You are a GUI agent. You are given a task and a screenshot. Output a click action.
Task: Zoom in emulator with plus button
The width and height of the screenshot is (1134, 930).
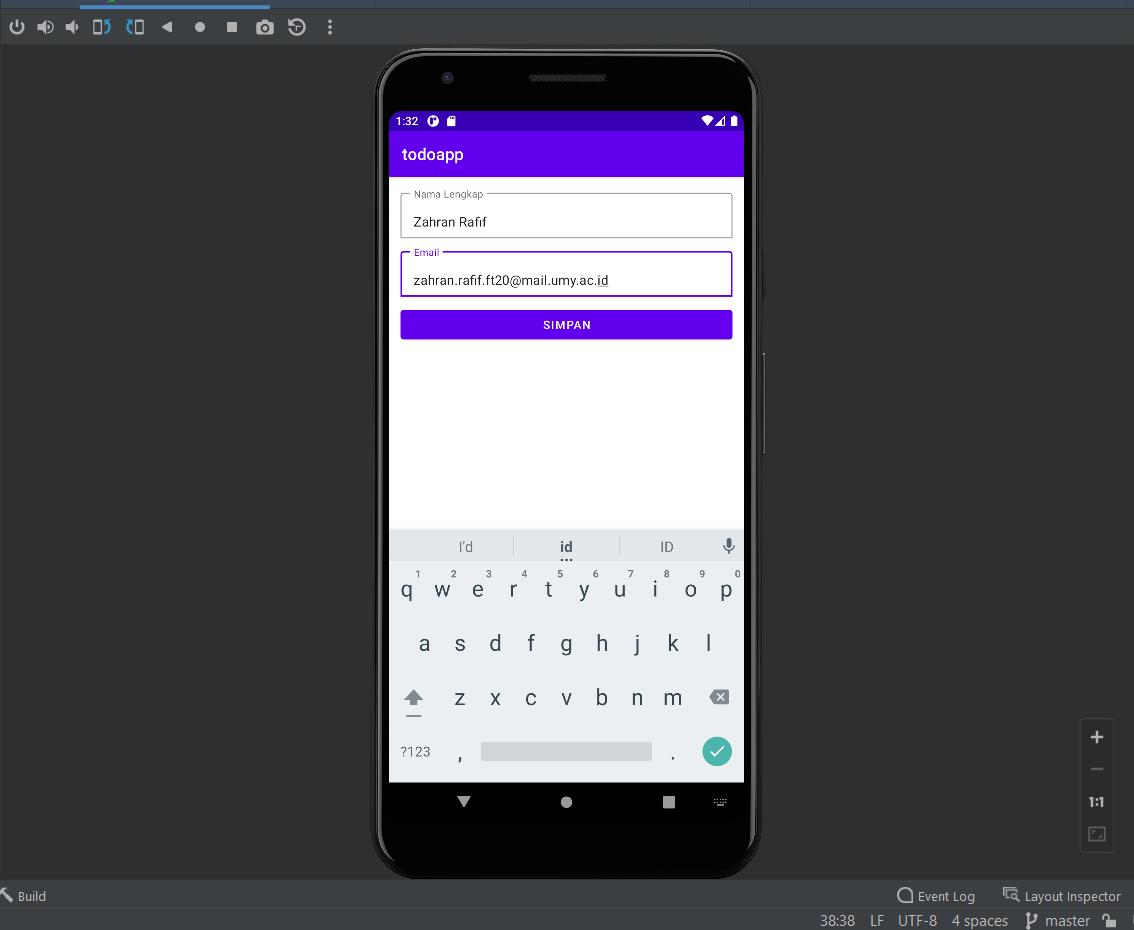pos(1096,737)
